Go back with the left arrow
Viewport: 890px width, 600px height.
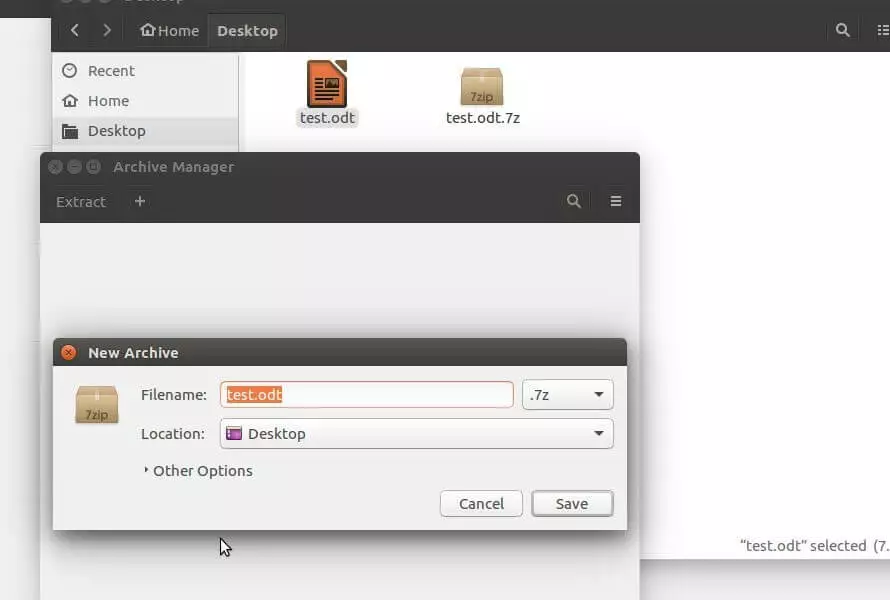click(x=75, y=30)
